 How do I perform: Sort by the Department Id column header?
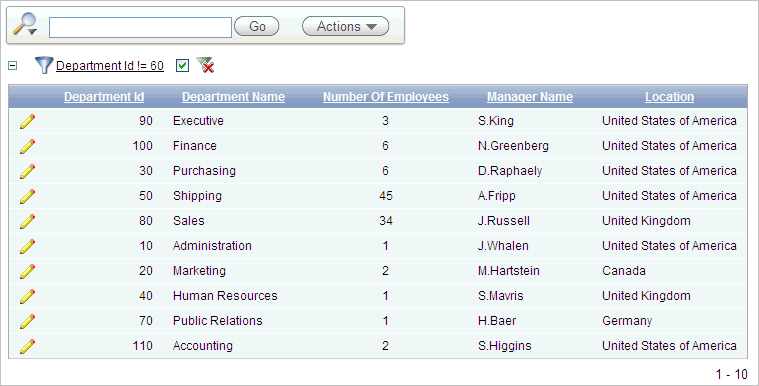[104, 97]
